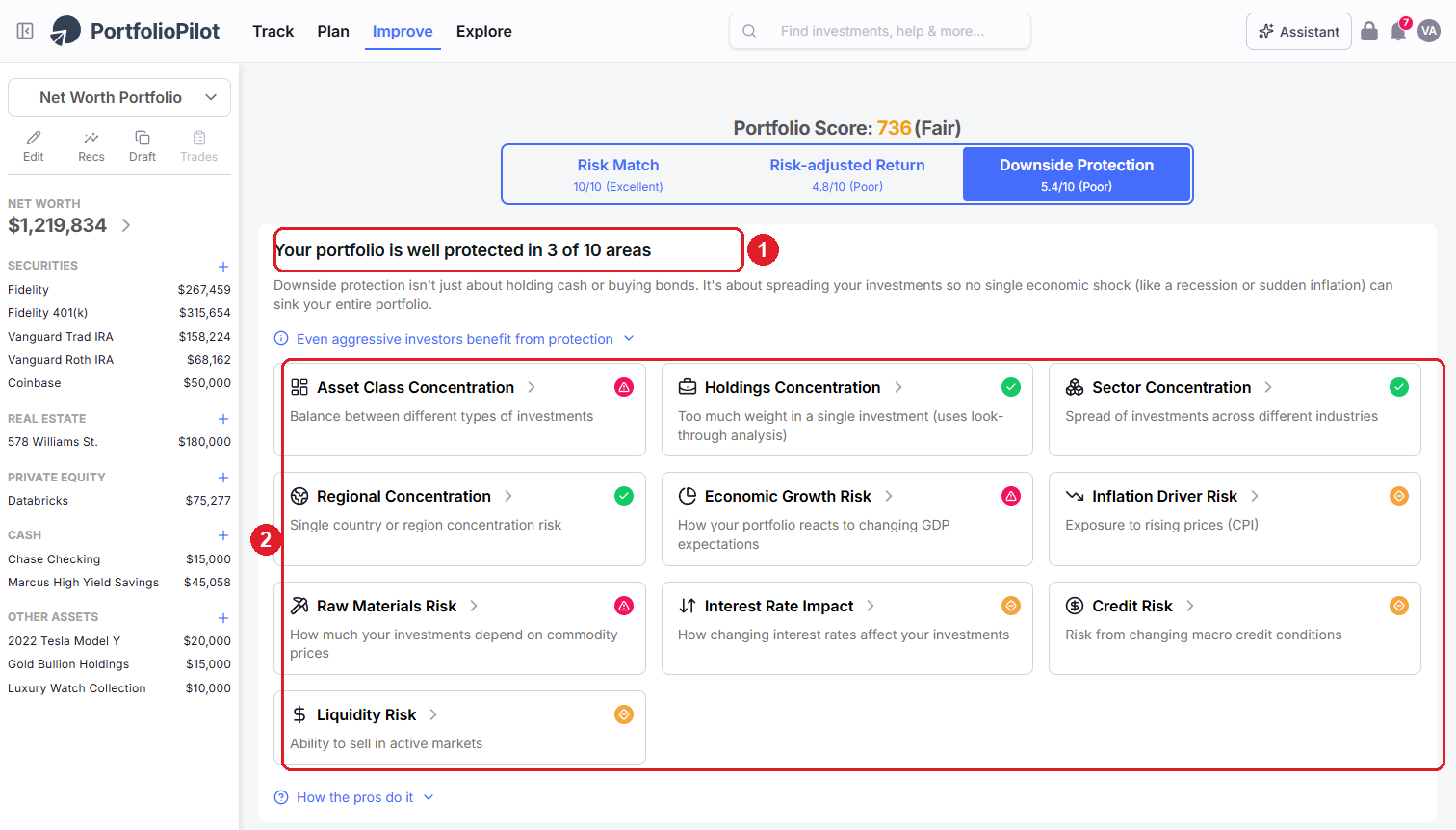Click the lock icon in header

[1369, 31]
